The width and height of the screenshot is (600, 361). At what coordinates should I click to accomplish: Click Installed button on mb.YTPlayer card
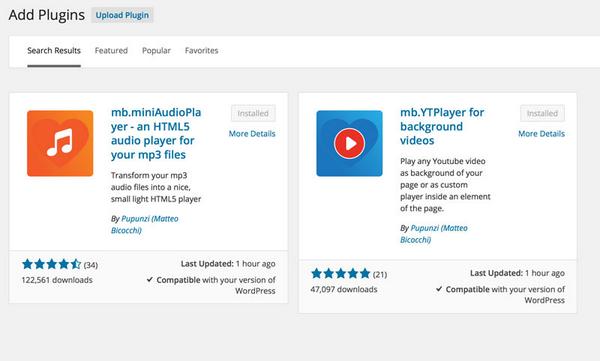tap(542, 113)
